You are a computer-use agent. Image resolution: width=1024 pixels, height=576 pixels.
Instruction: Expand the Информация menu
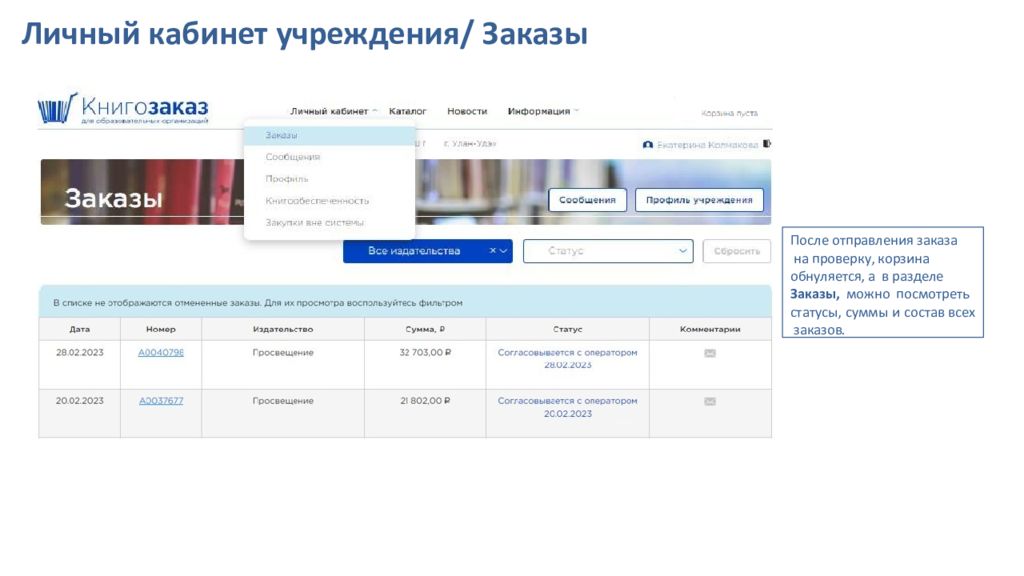click(x=543, y=112)
